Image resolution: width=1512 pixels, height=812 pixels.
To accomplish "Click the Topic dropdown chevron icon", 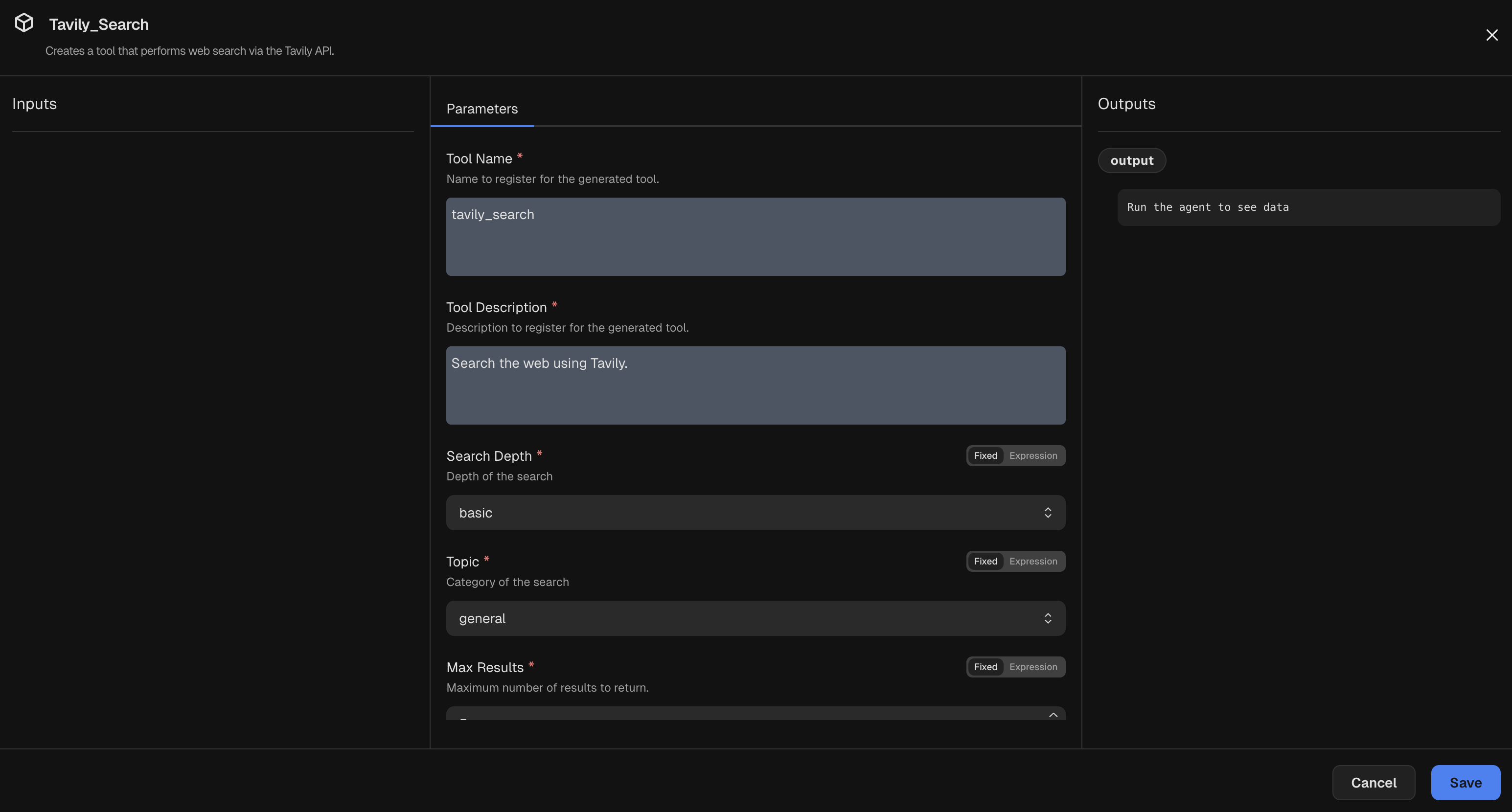I will click(1048, 618).
